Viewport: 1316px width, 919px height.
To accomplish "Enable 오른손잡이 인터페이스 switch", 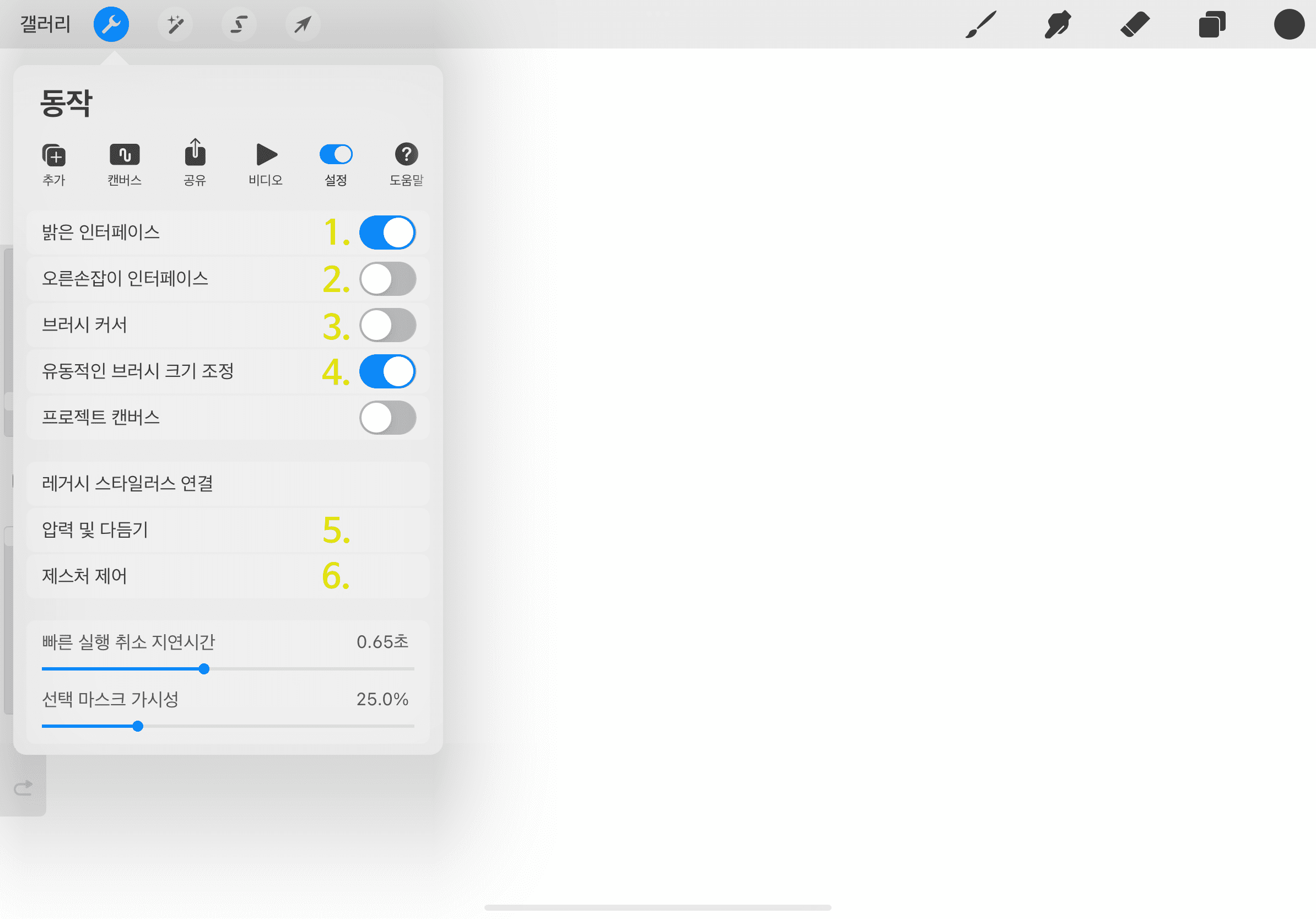I will tap(387, 279).
